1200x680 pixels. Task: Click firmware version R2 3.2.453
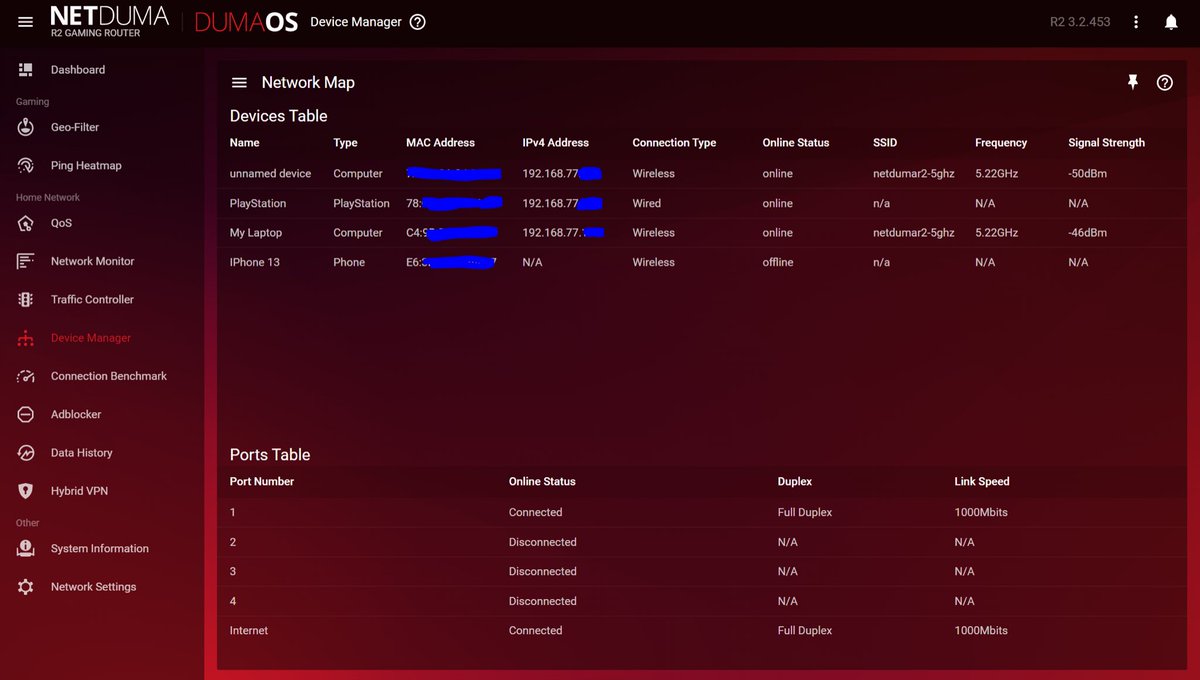1080,21
